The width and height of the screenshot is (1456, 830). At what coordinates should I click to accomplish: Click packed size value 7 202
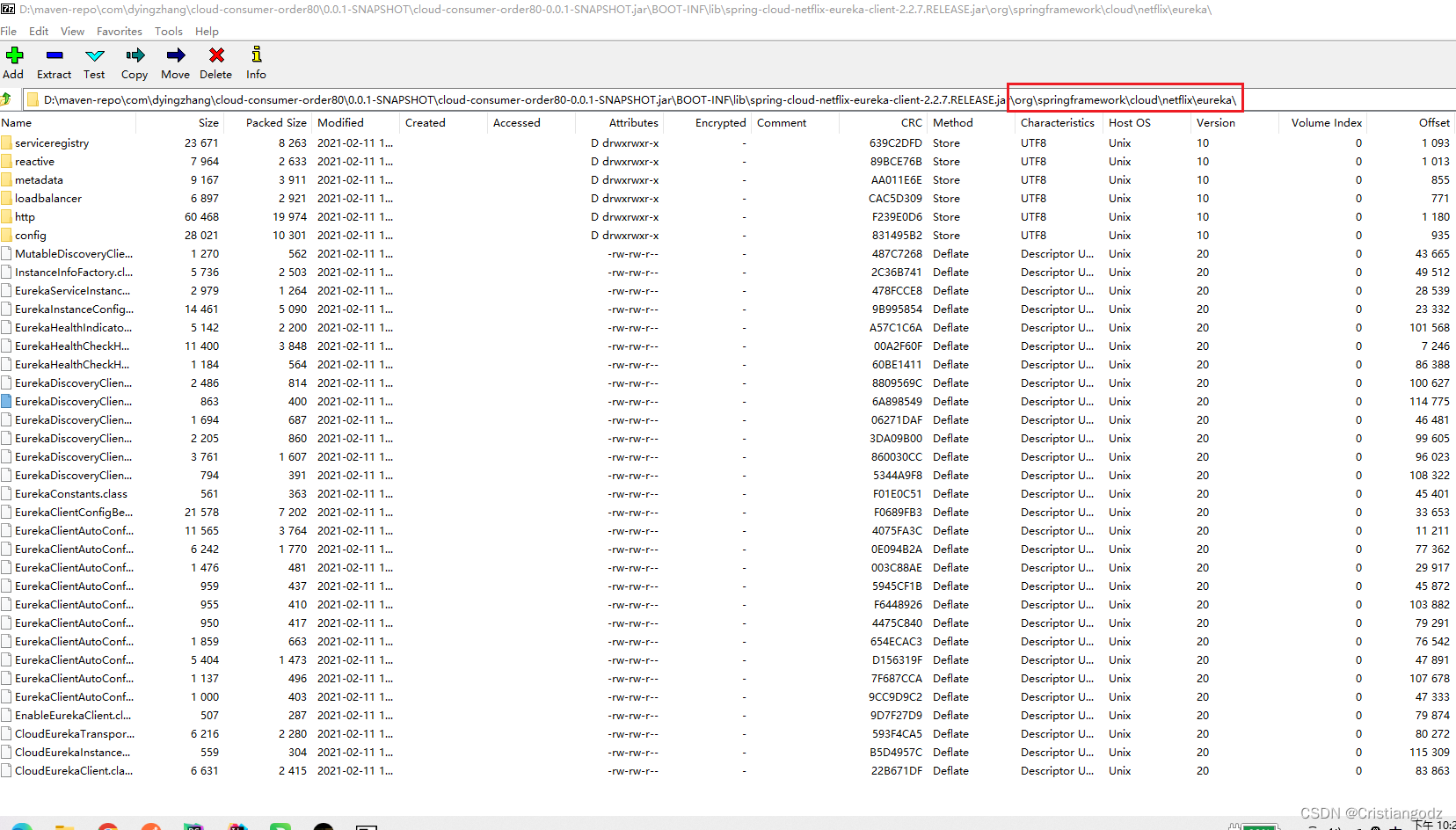tap(293, 513)
